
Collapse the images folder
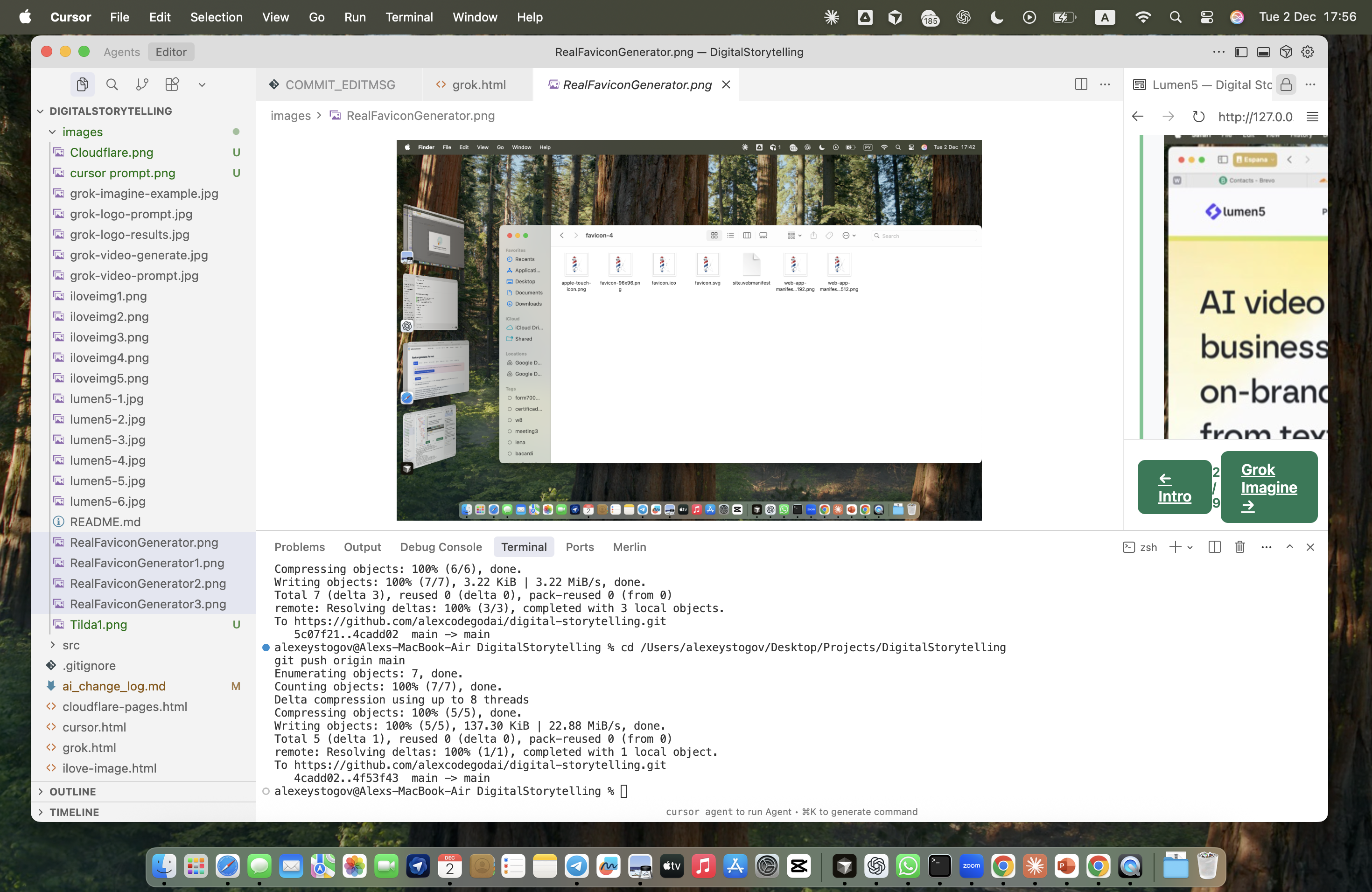(52, 132)
